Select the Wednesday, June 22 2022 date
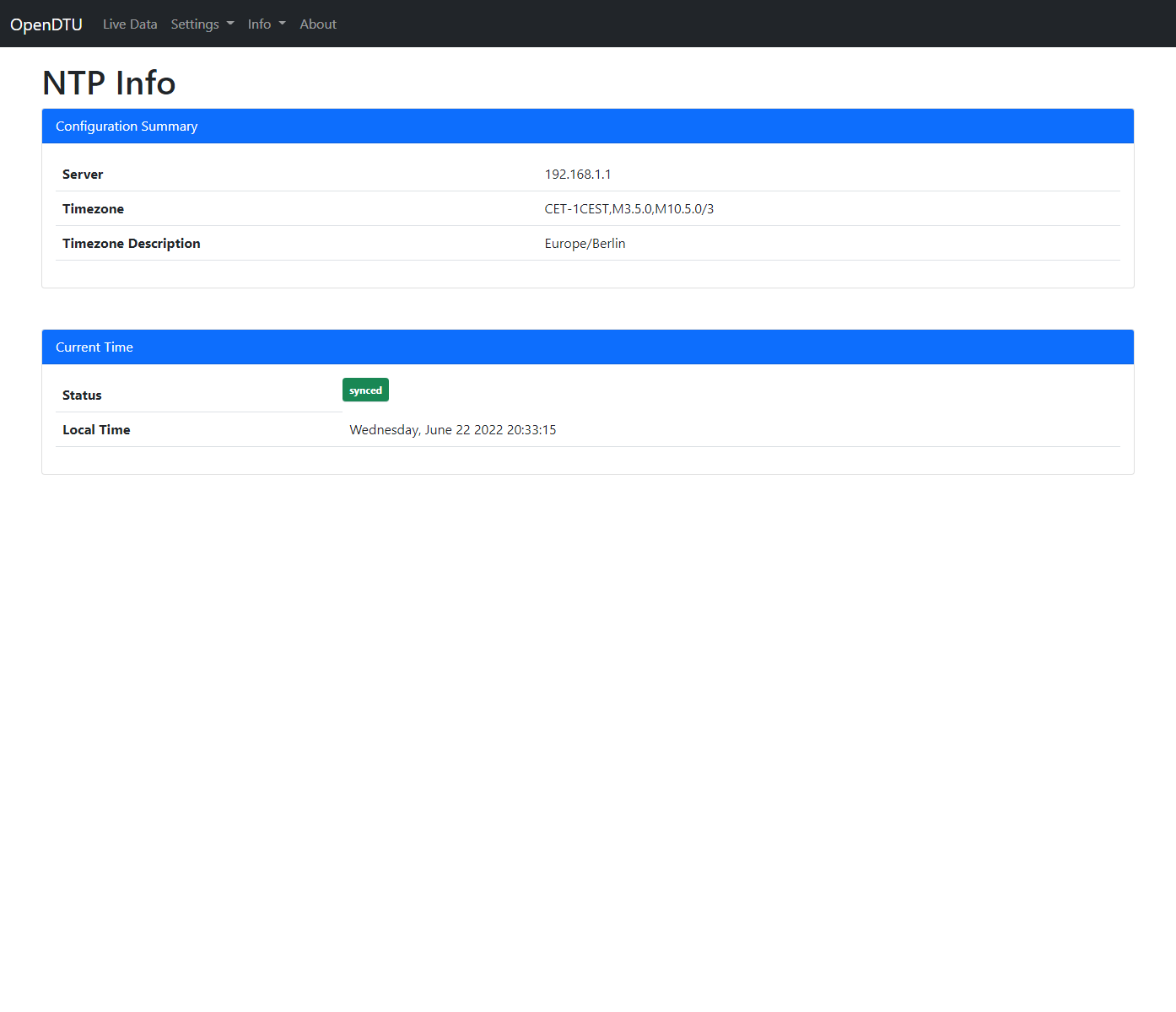The height and width of the screenshot is (1012, 1176). 426,430
